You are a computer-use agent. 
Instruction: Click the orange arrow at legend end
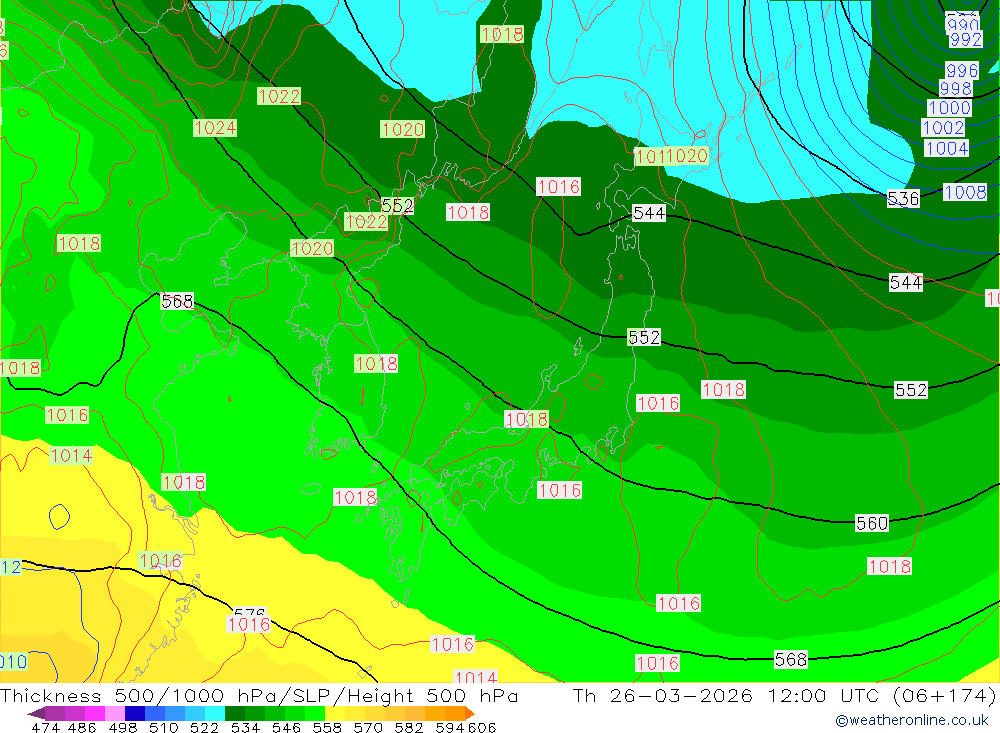coord(469,713)
